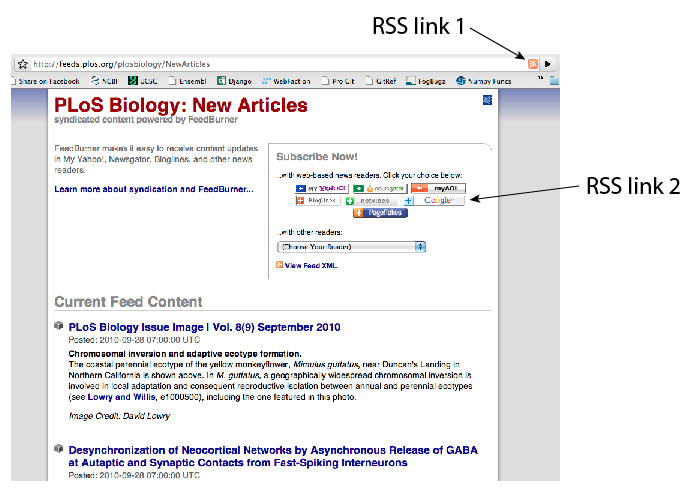Open the Numpy Funcs bookmark
The width and height of the screenshot is (693, 492).
coord(484,81)
